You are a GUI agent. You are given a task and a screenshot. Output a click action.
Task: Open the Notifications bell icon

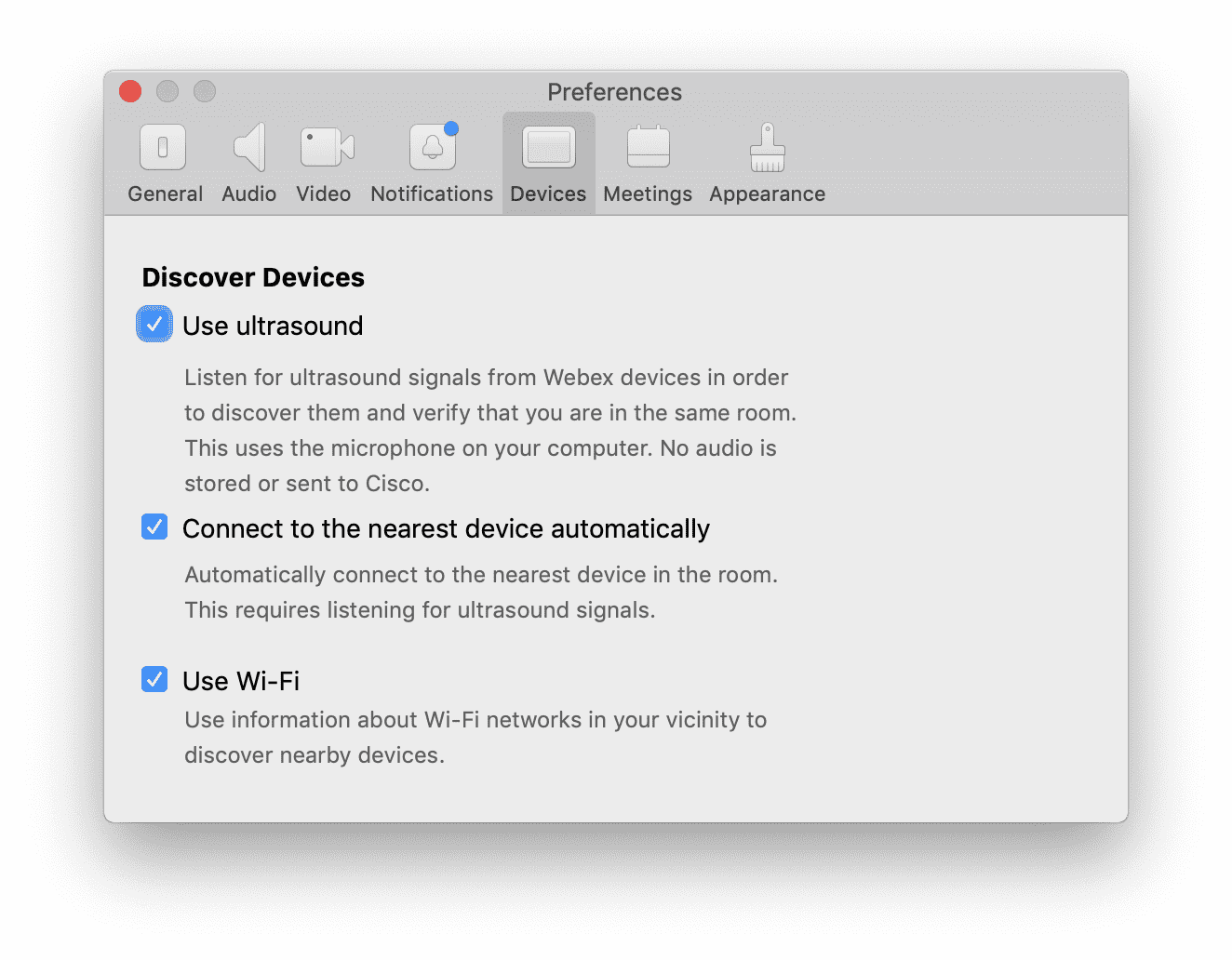[433, 147]
